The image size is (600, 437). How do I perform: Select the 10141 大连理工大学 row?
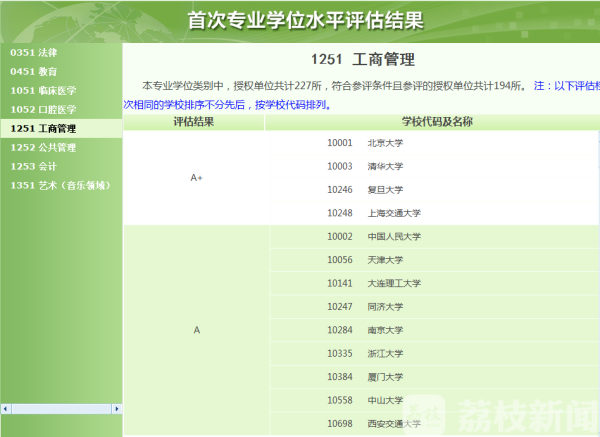pyautogui.click(x=434, y=283)
